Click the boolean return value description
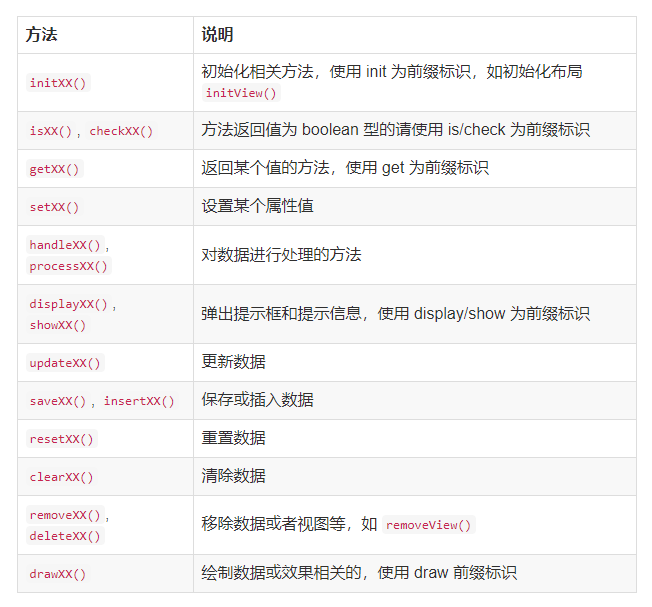Viewport: 652px width, 607px height. pos(395,130)
